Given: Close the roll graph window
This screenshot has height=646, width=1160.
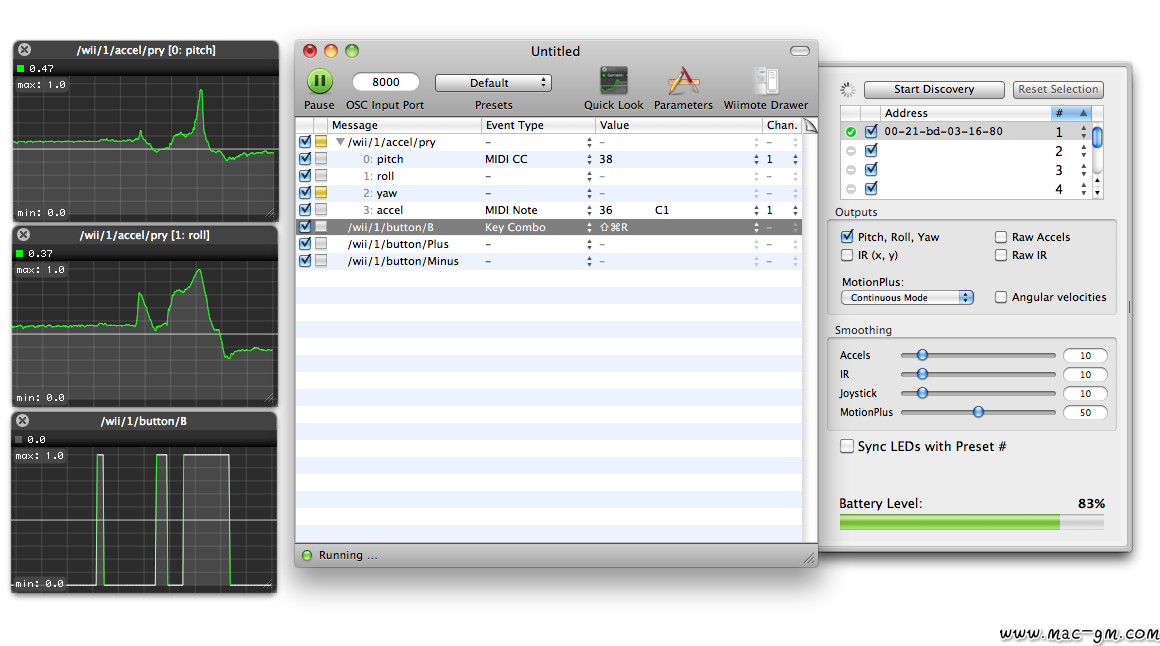Looking at the screenshot, I should [x=24, y=235].
